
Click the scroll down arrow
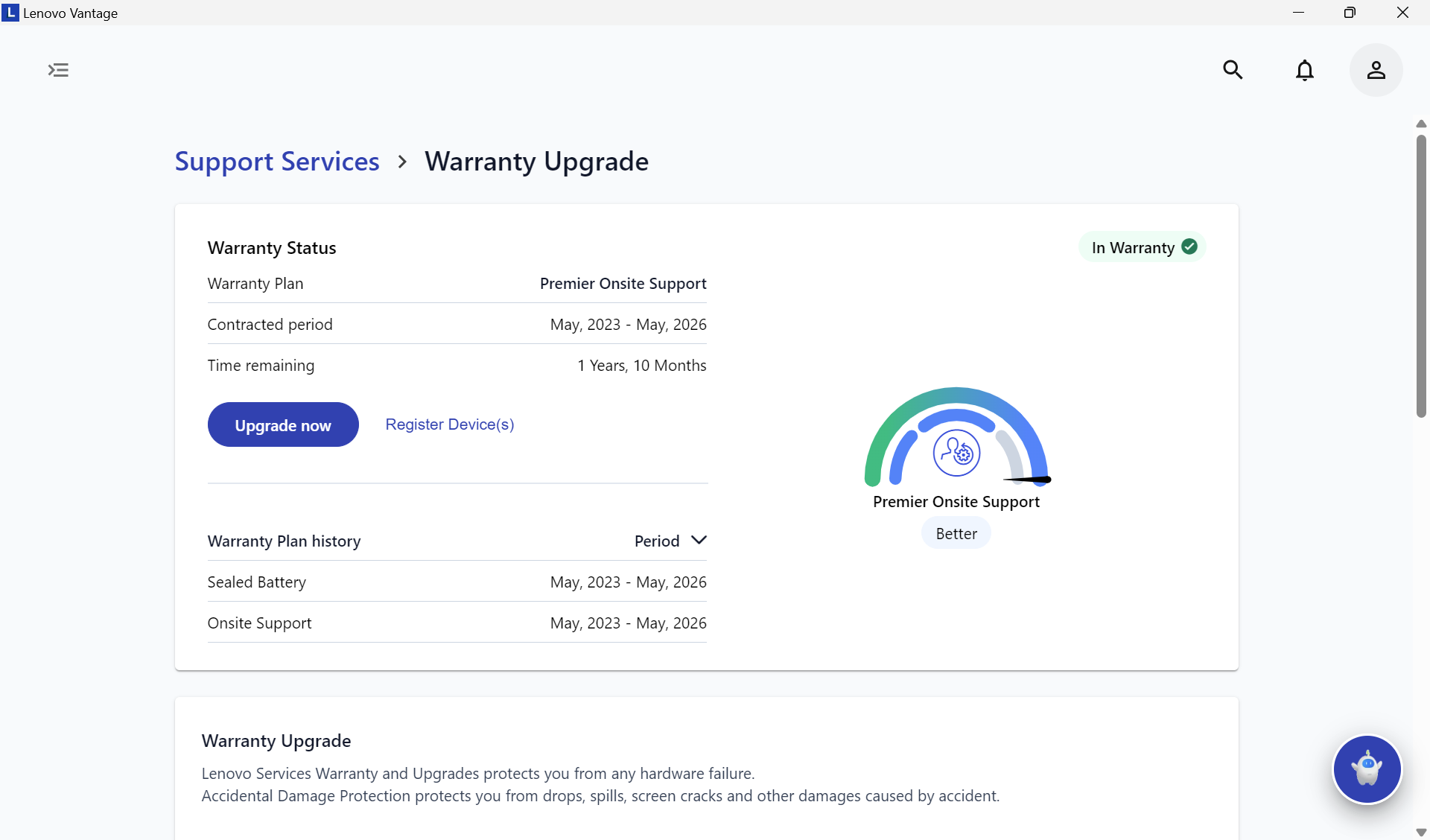click(x=1421, y=832)
